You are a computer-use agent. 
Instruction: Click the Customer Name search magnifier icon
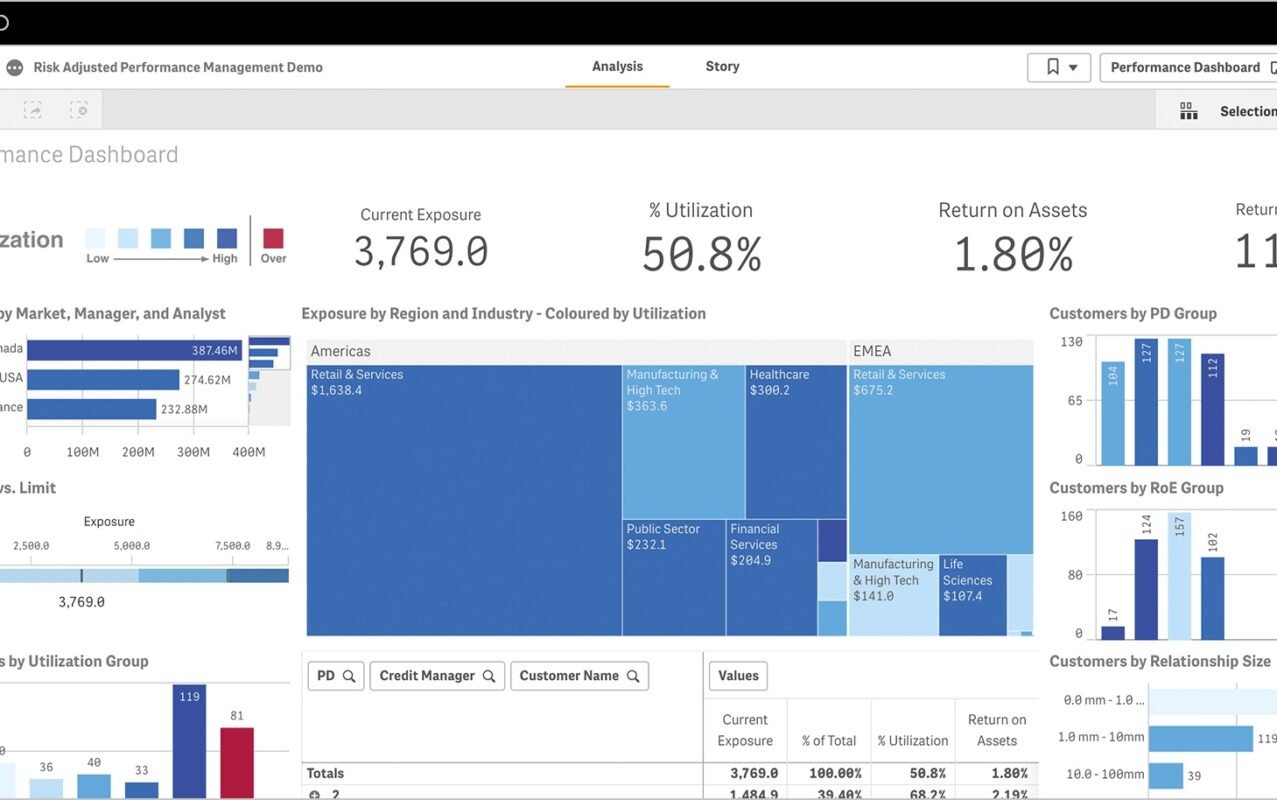633,676
